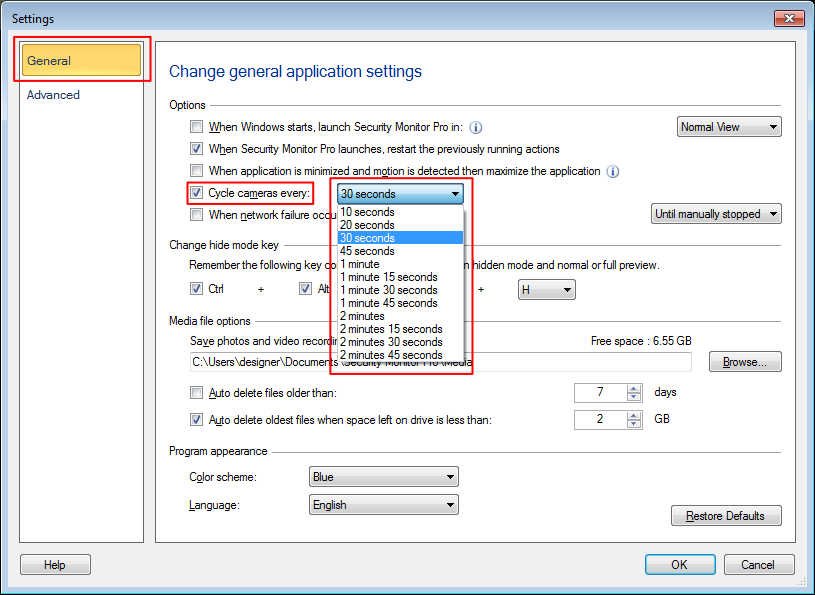815x595 pixels.
Task: Decrease the GB value with down arrow
Action: tap(634, 424)
